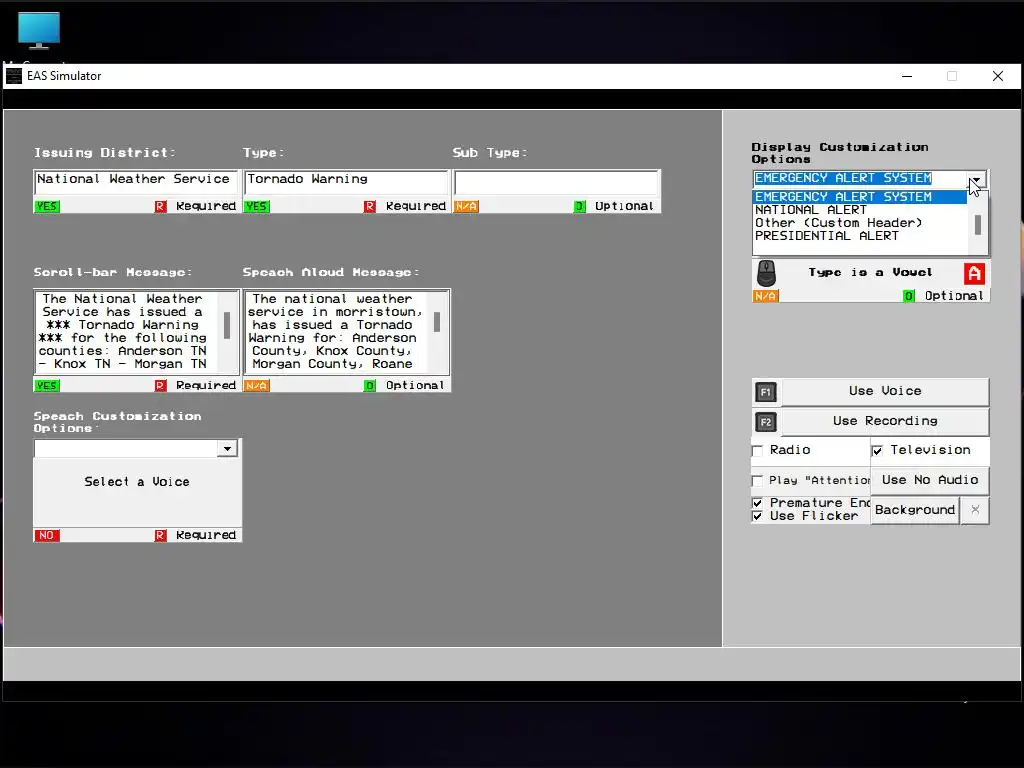Screen dimensions: 1024x768
Task: Click the green O badge under Sub Type
Action: [579, 206]
